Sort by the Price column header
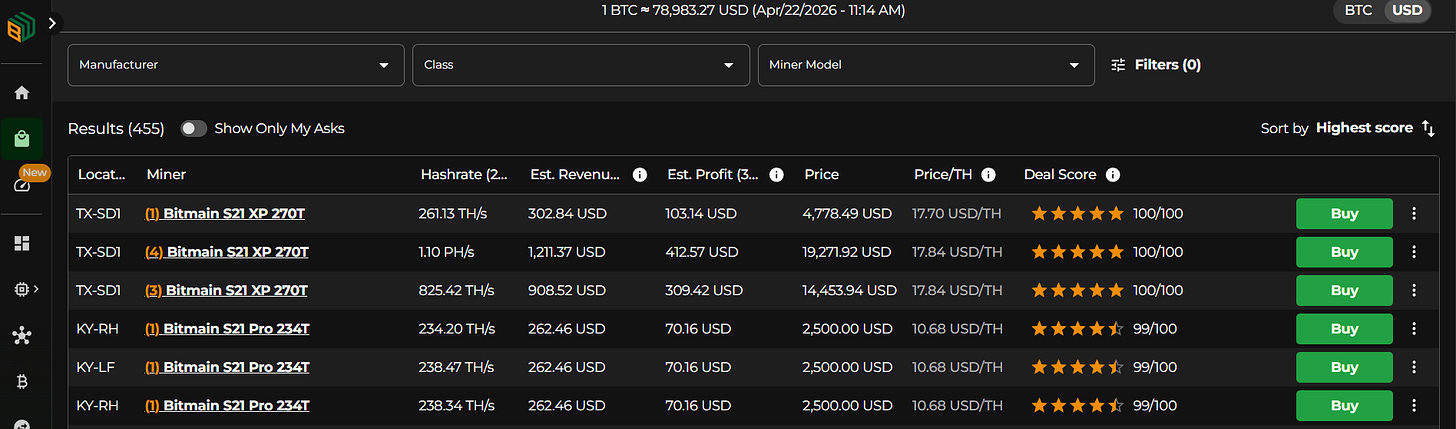 pos(822,174)
